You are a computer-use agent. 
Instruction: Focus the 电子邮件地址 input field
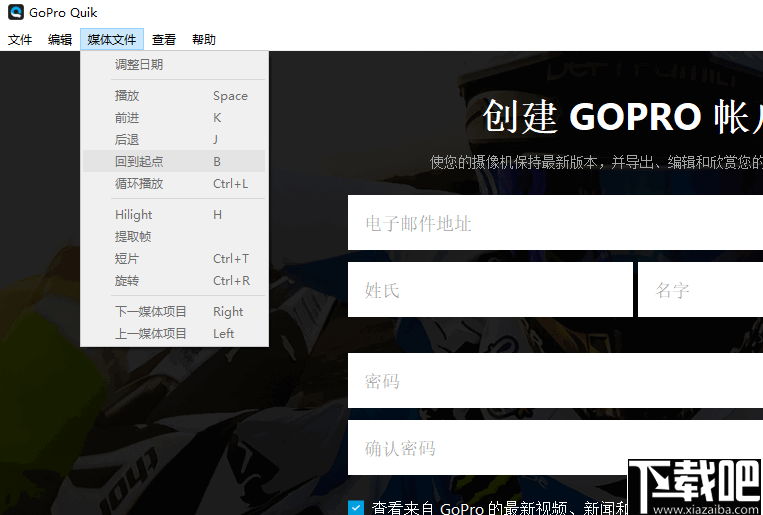pyautogui.click(x=555, y=222)
